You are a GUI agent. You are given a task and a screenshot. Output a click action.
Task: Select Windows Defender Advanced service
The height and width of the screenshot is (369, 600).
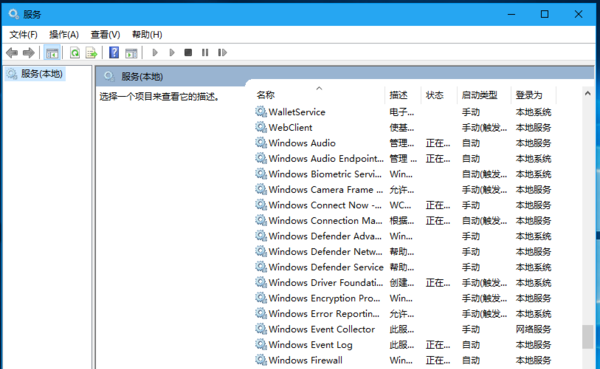coord(325,236)
